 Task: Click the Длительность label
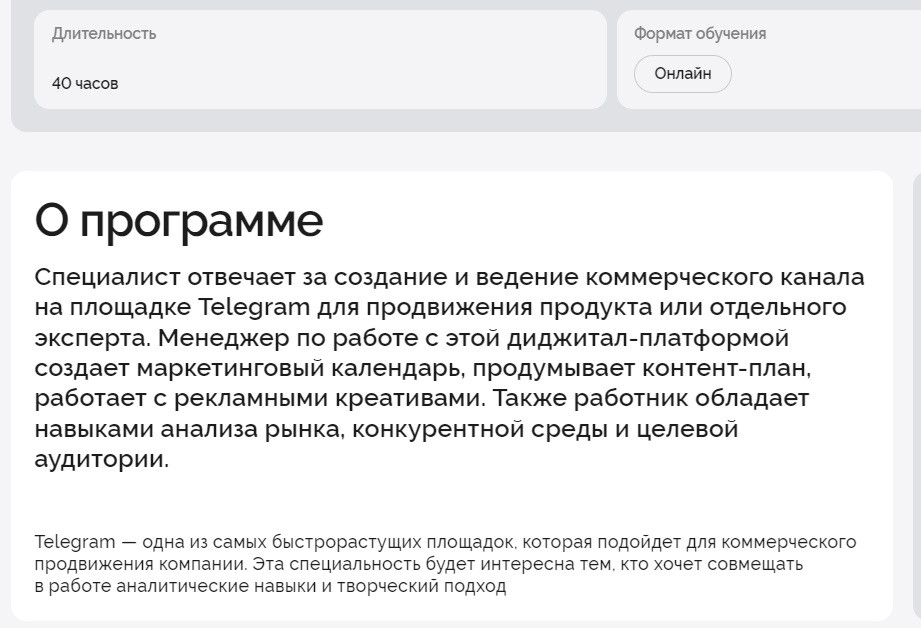(x=104, y=33)
